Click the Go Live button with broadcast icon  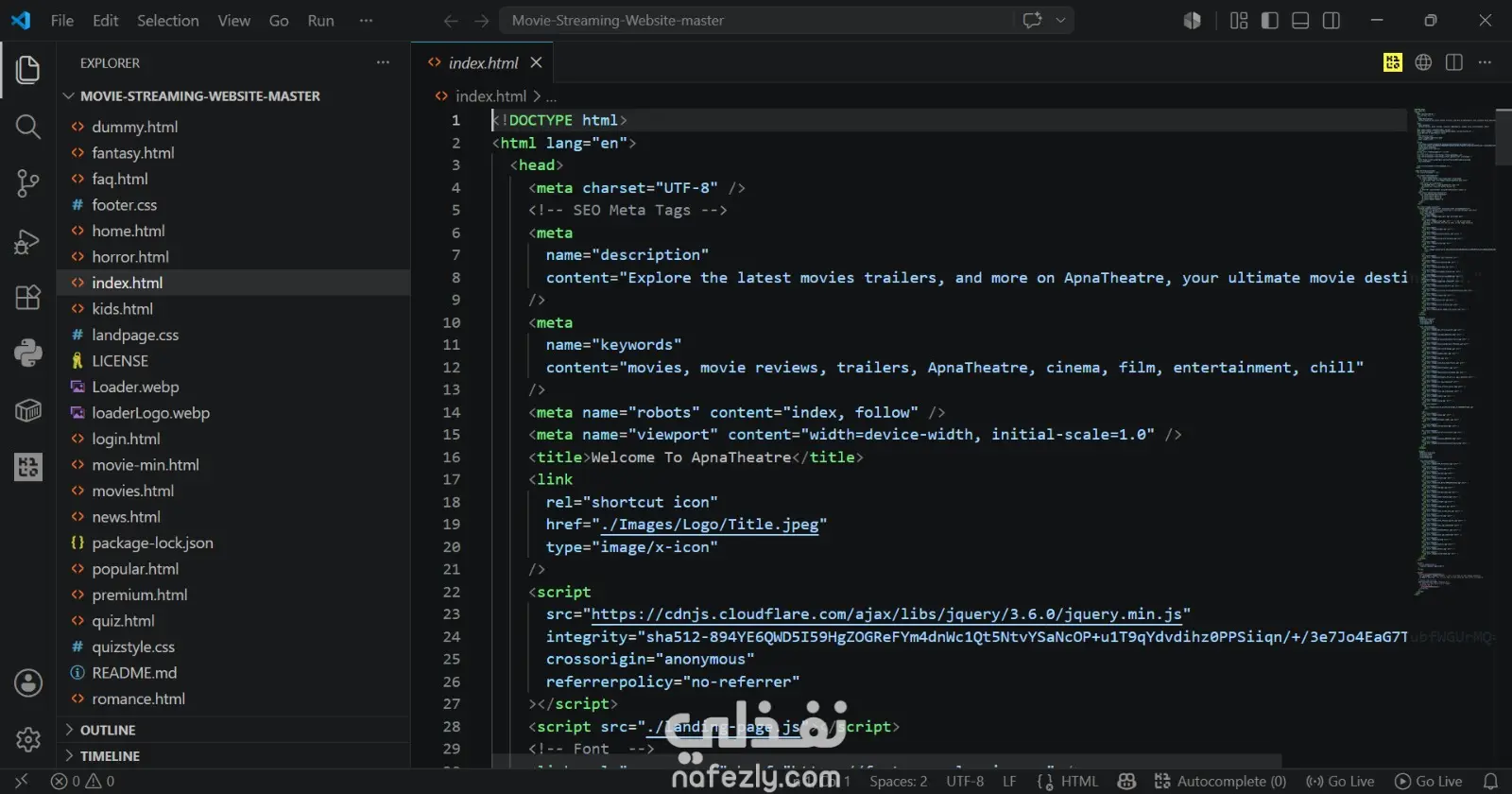click(1340, 782)
